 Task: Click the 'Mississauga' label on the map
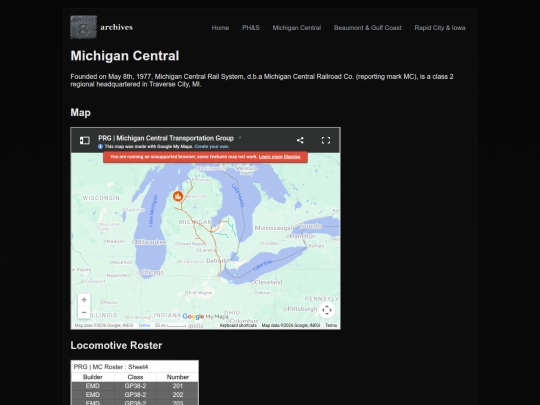click(x=274, y=228)
